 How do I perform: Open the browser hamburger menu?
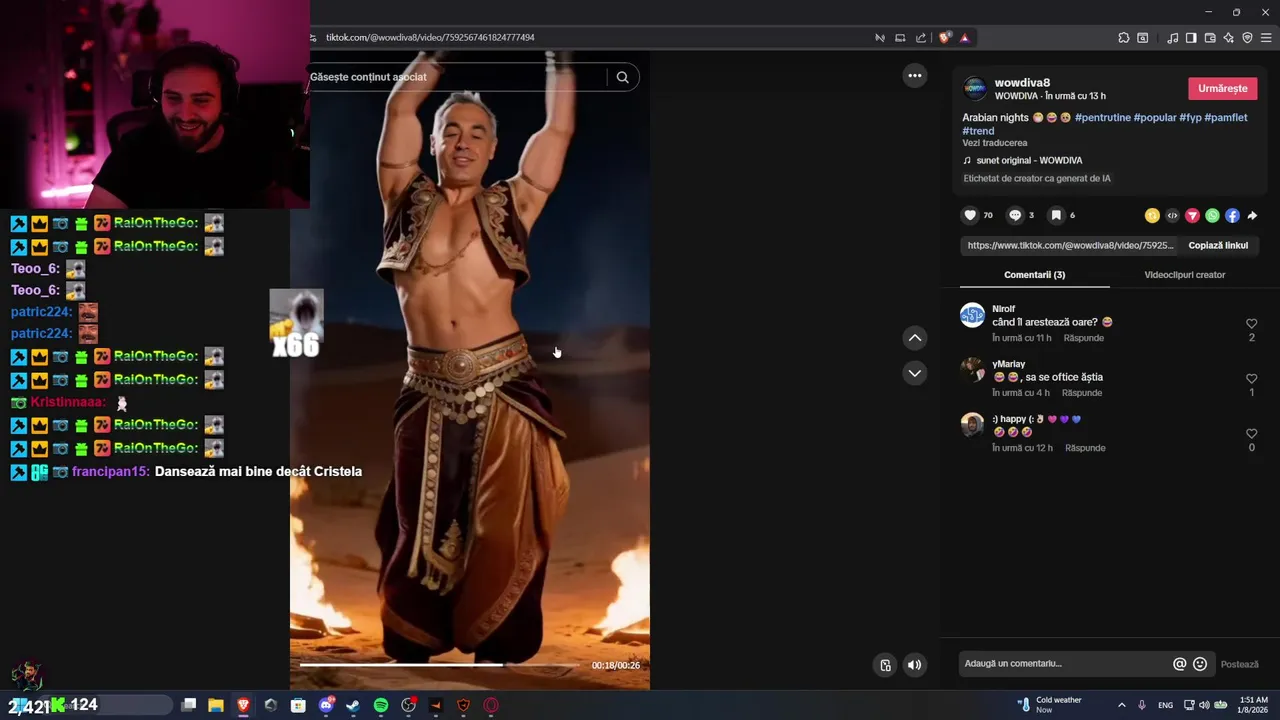click(x=1266, y=38)
